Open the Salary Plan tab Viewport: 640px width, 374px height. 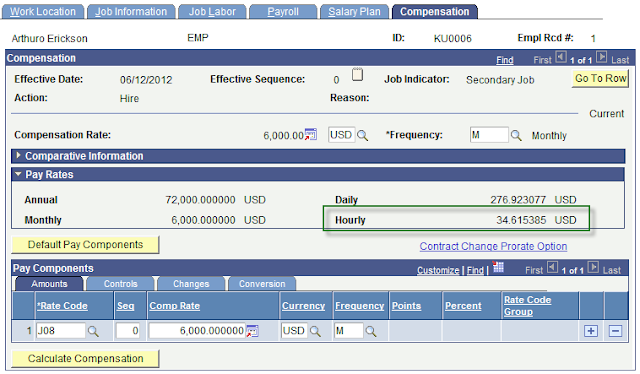point(354,12)
